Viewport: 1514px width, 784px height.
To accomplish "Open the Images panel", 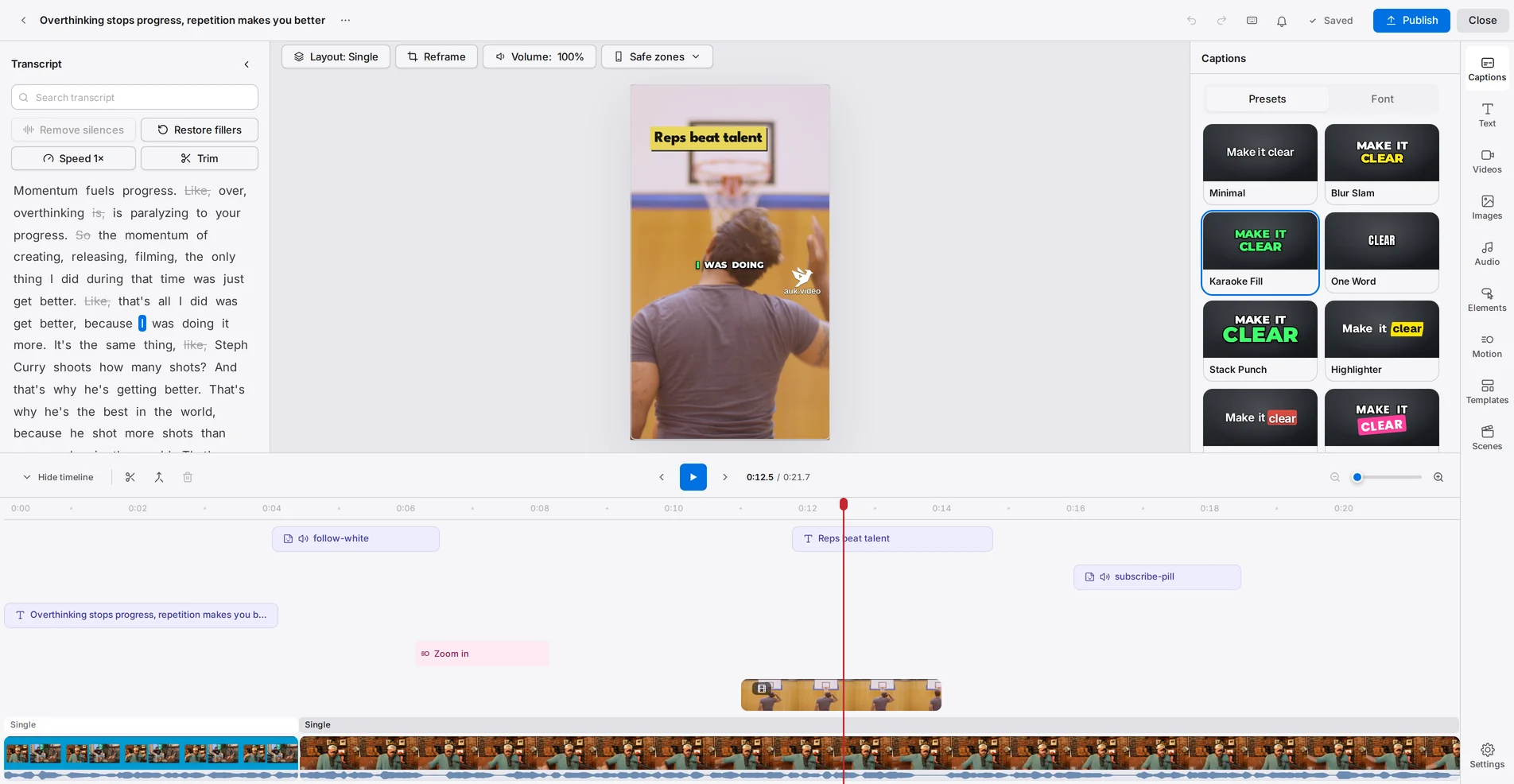I will coord(1487,207).
